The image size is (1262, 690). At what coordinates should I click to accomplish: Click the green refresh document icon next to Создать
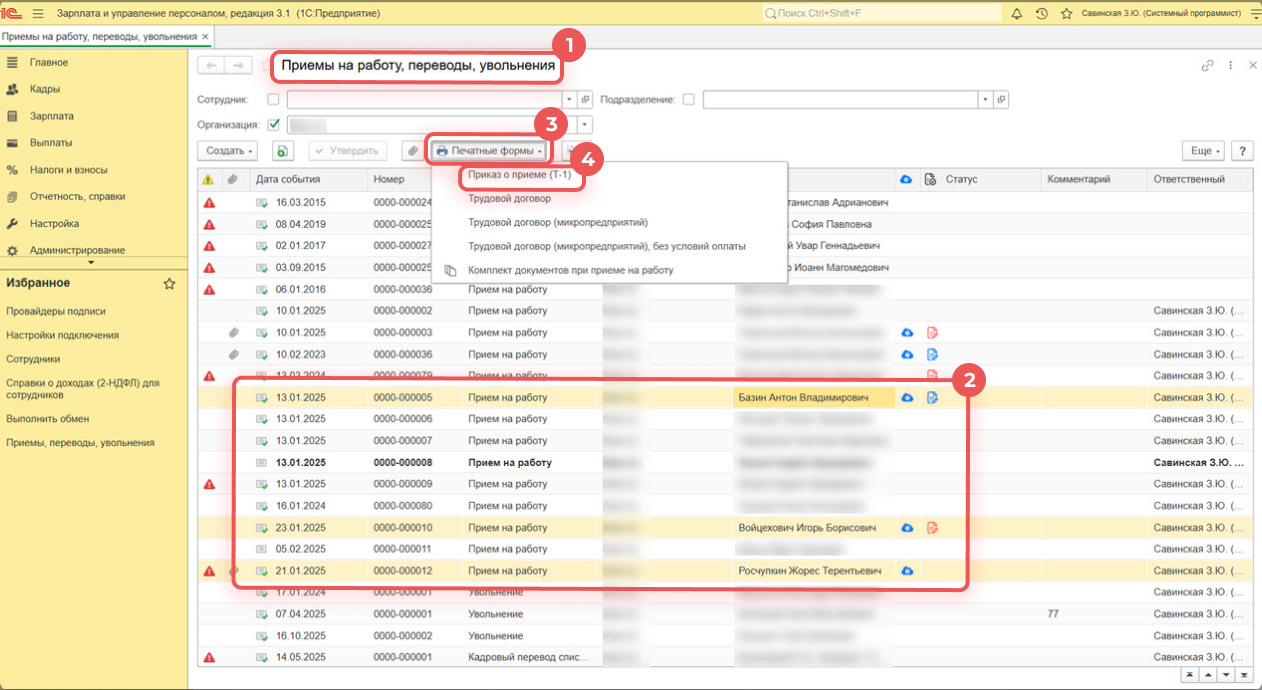[x=283, y=151]
